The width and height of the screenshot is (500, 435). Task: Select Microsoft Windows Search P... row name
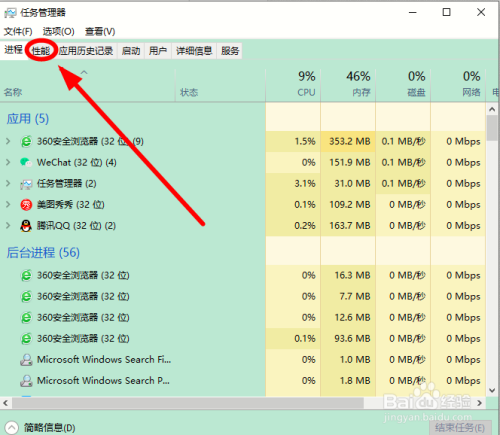pyautogui.click(x=103, y=381)
